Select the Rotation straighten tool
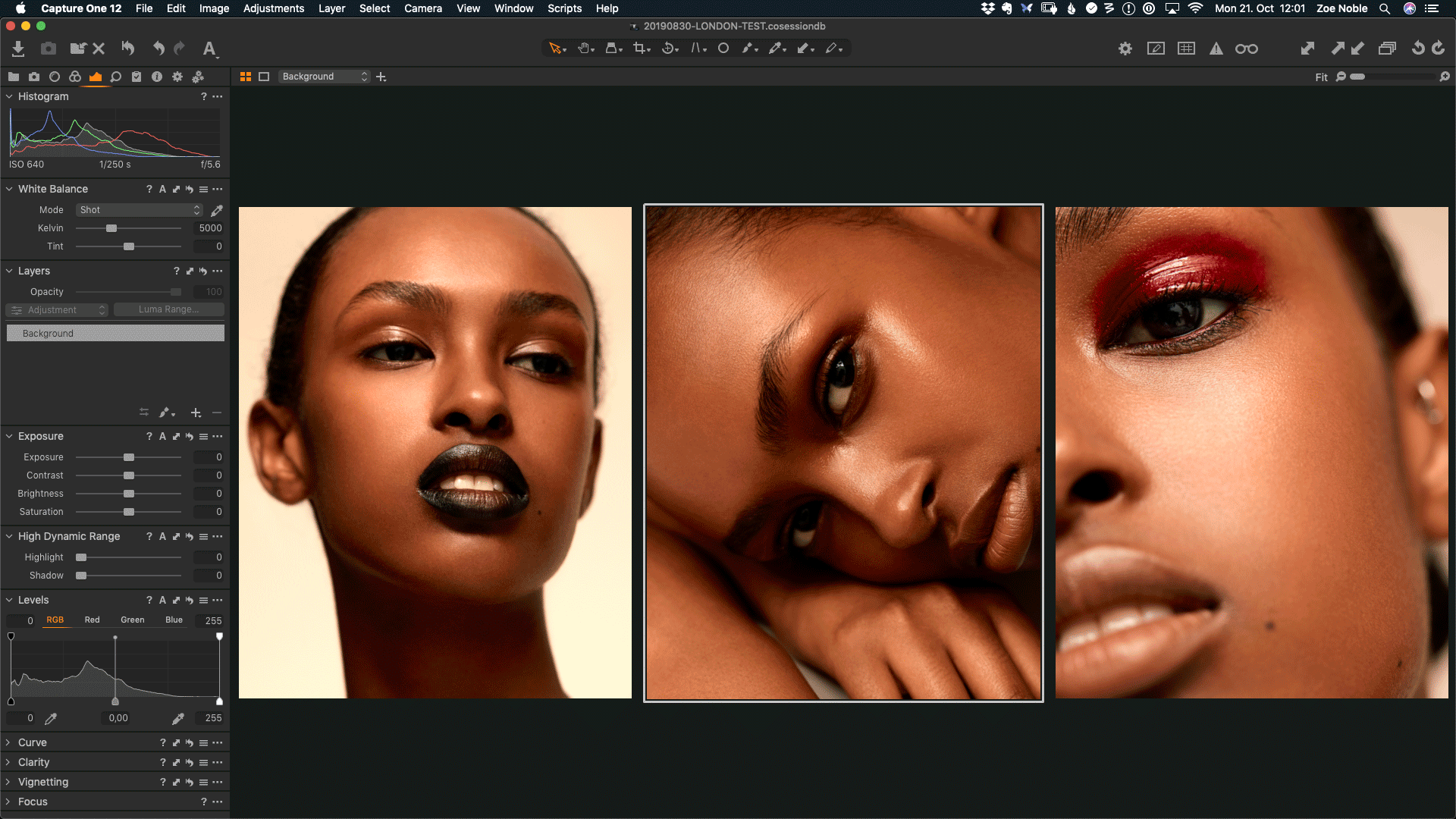Screen dimensions: 1456x819 click(x=668, y=49)
